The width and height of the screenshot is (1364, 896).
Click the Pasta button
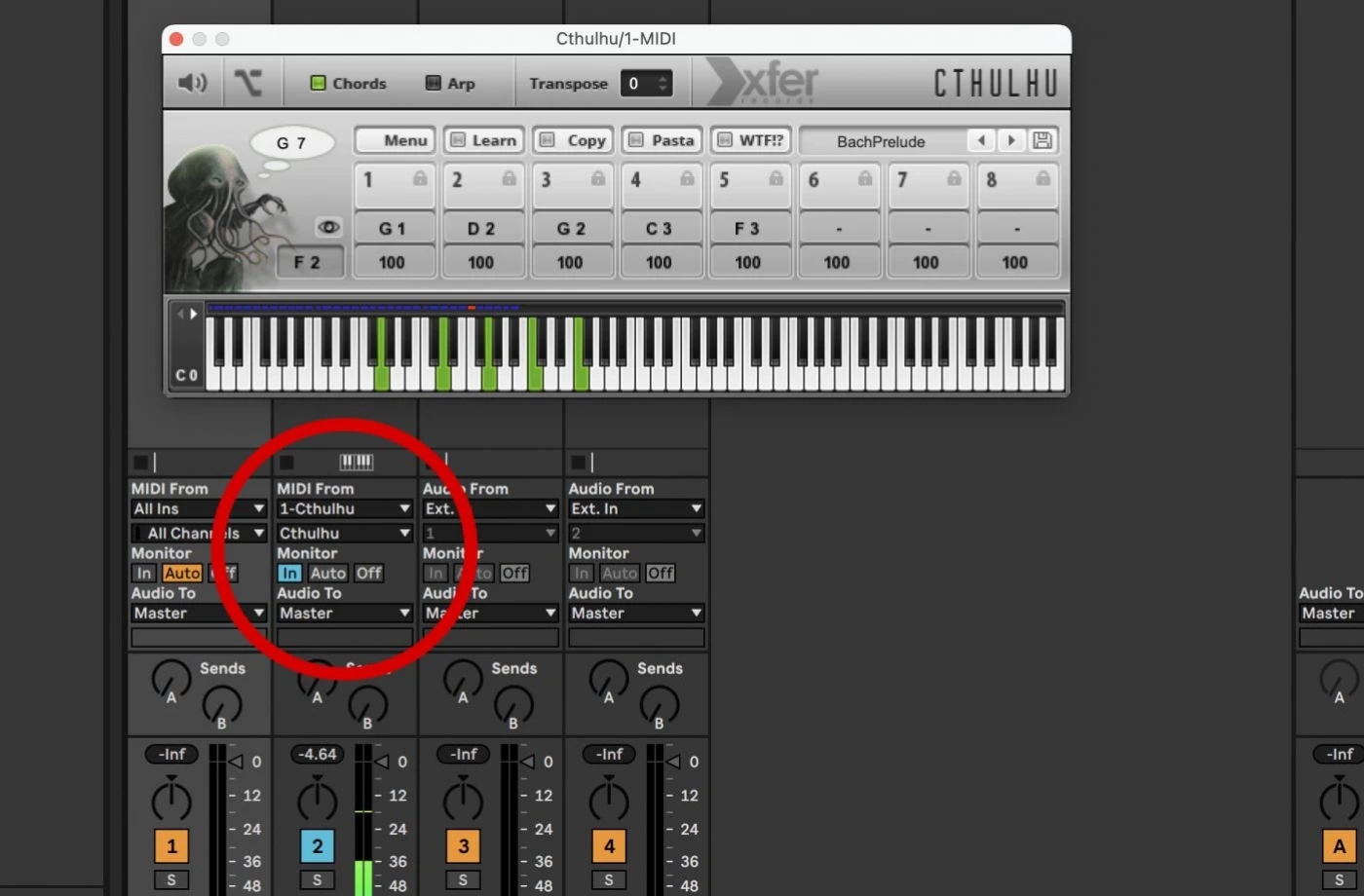click(662, 140)
